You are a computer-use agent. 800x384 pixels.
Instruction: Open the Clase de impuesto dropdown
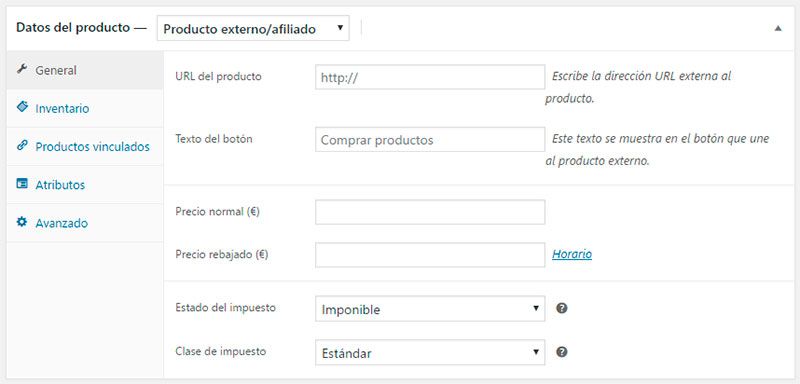click(430, 352)
